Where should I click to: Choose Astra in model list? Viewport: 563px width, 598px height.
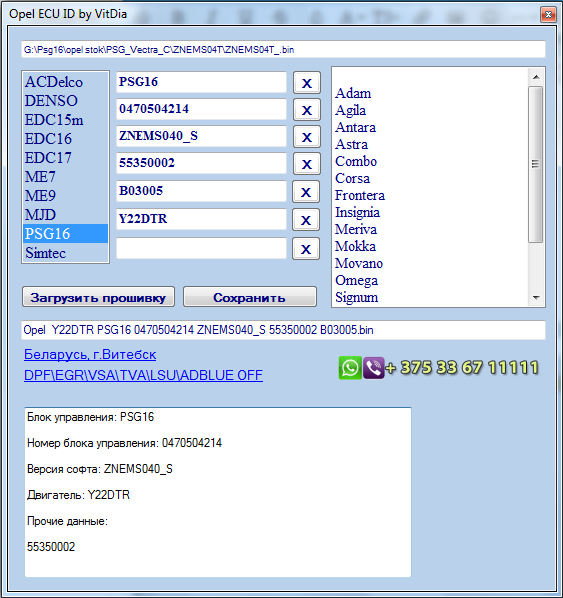click(352, 144)
